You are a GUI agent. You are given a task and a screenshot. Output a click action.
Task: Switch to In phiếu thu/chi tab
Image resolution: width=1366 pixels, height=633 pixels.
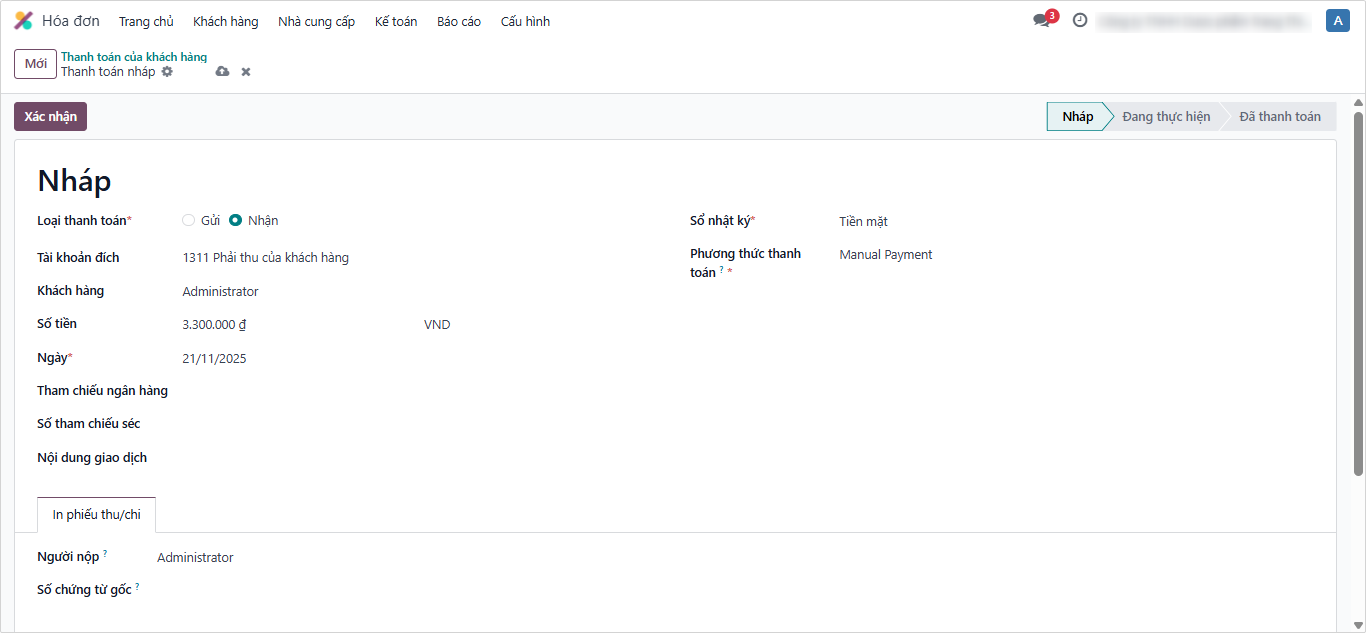coord(96,515)
